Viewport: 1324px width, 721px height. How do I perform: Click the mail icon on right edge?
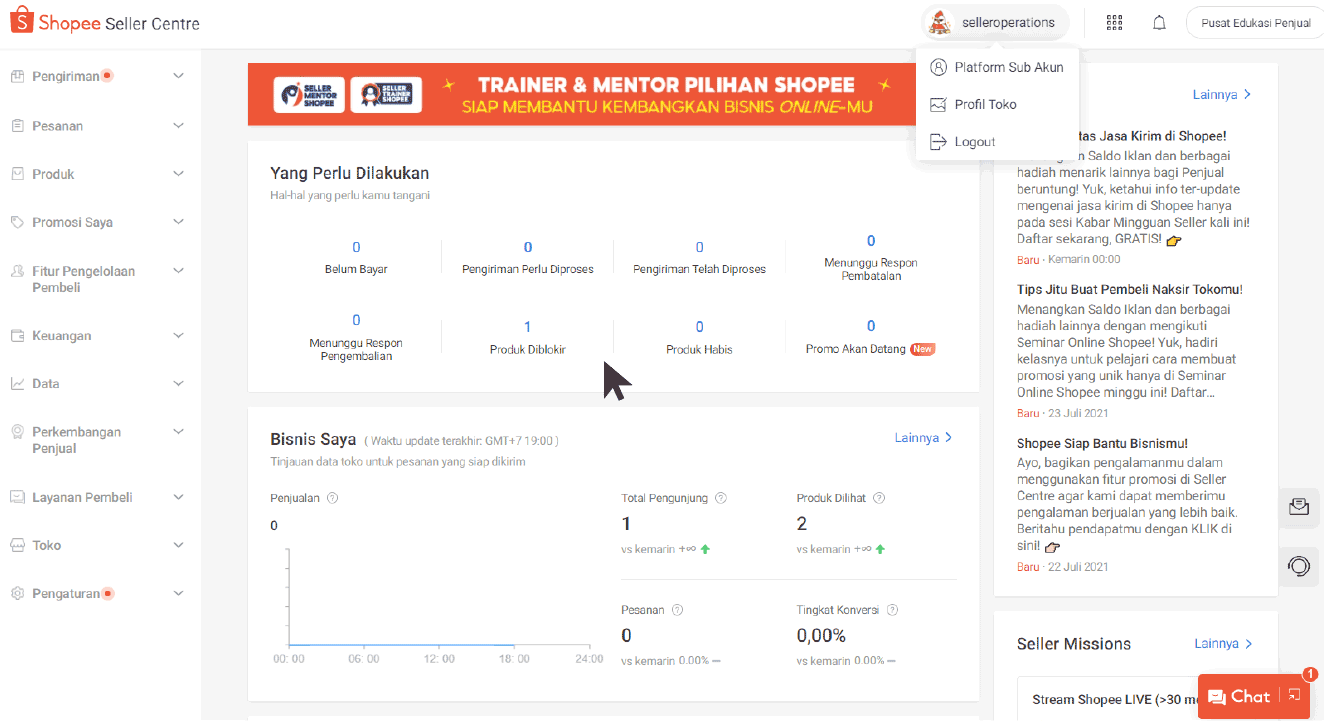tap(1298, 508)
